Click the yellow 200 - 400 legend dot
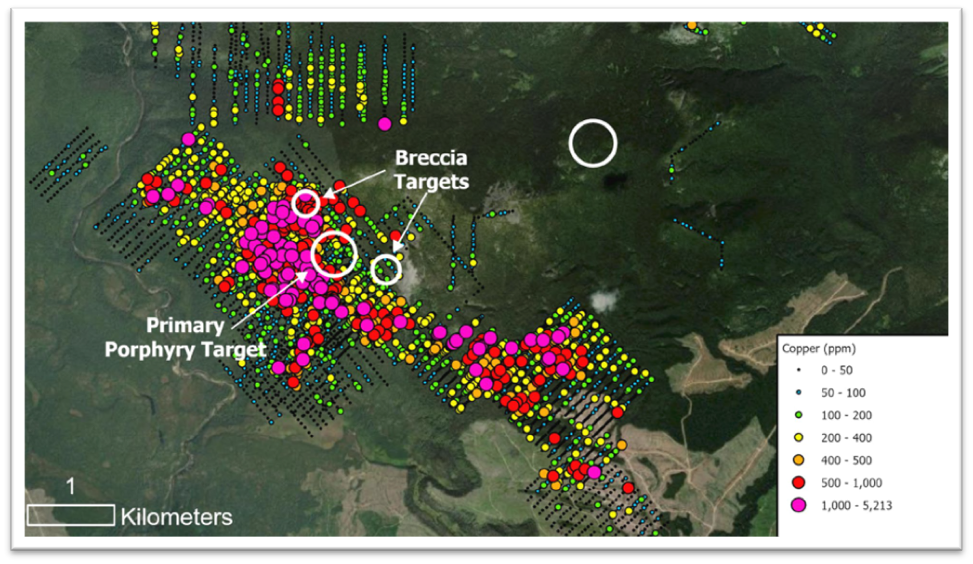 pos(798,437)
